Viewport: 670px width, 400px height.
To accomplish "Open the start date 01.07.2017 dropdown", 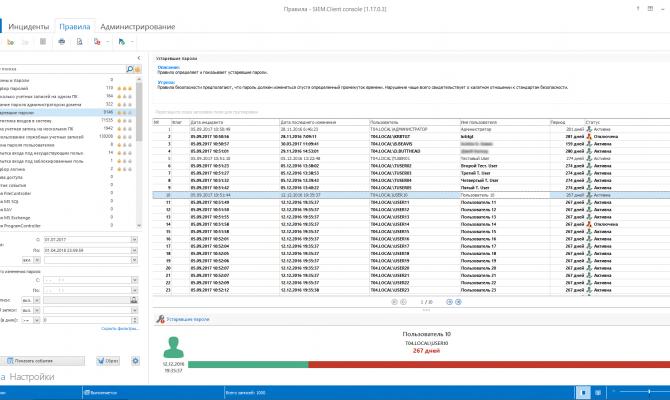I will pos(134,240).
